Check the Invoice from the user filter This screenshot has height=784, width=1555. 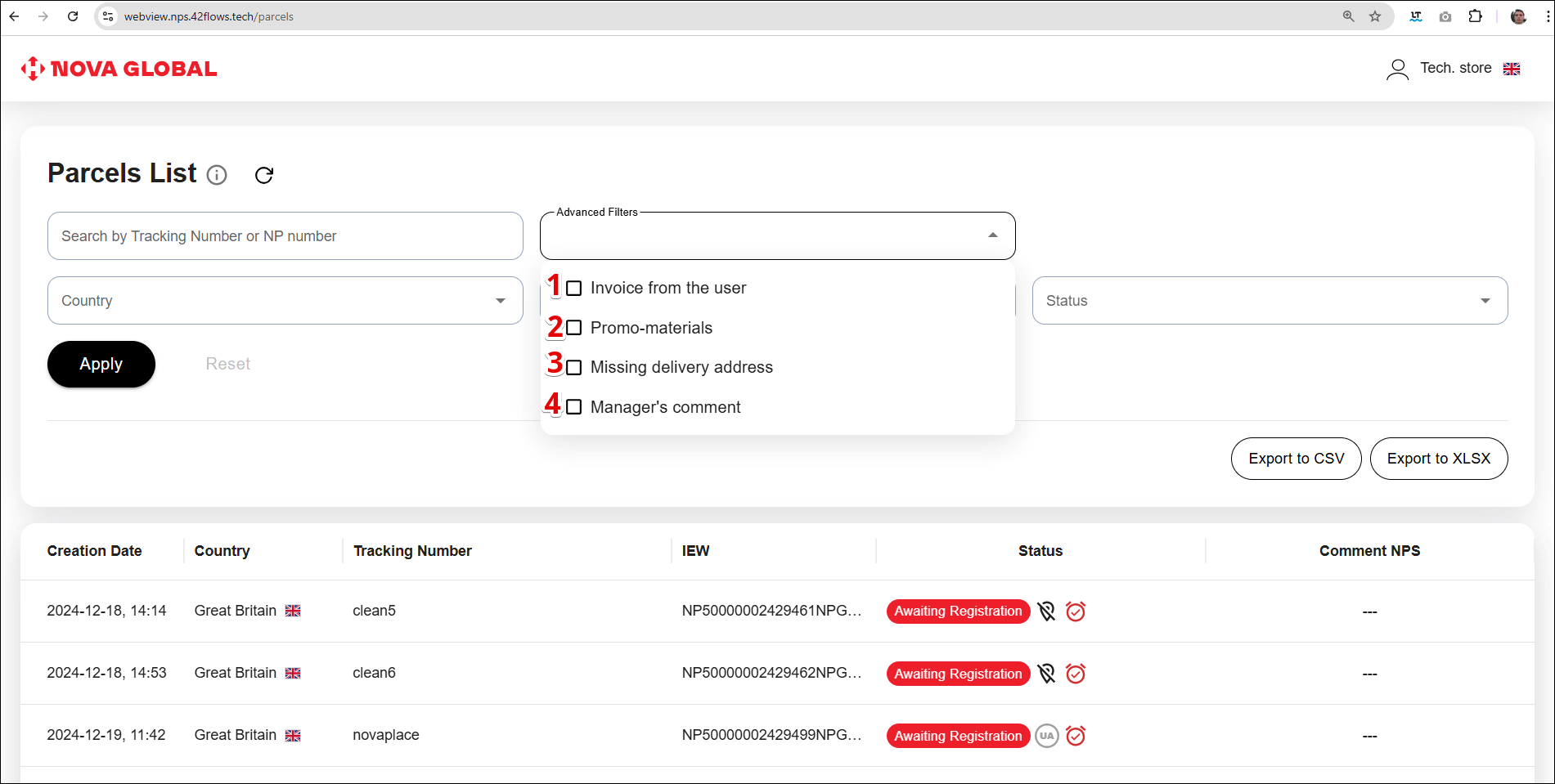pyautogui.click(x=574, y=289)
